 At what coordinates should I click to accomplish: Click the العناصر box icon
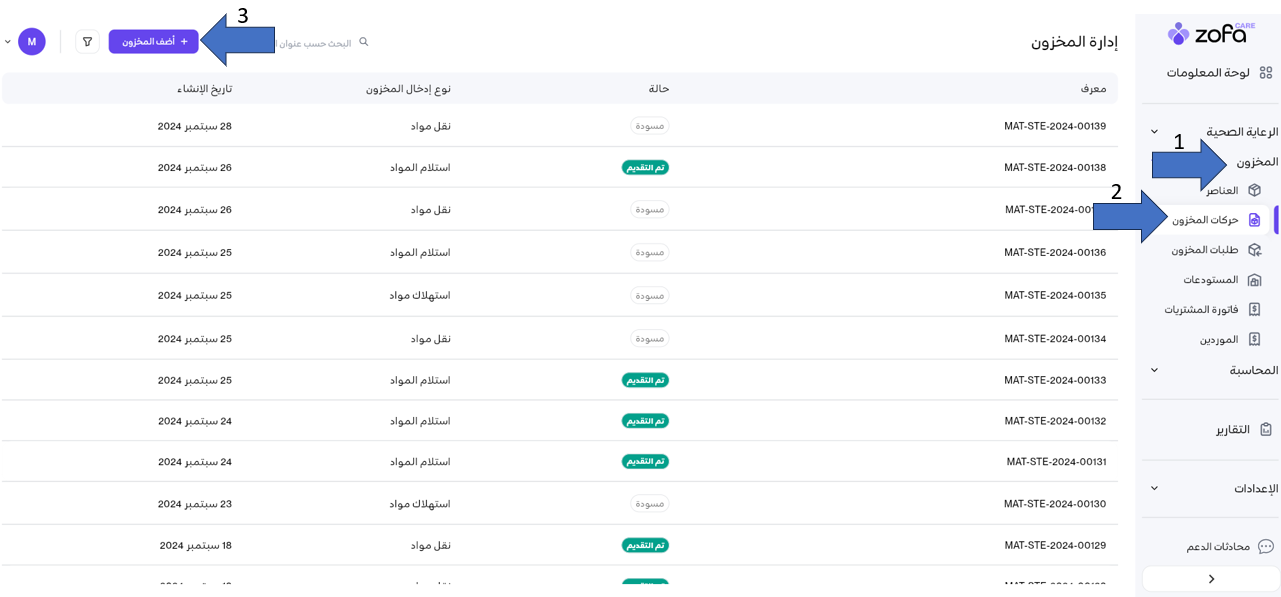[x=1254, y=190]
